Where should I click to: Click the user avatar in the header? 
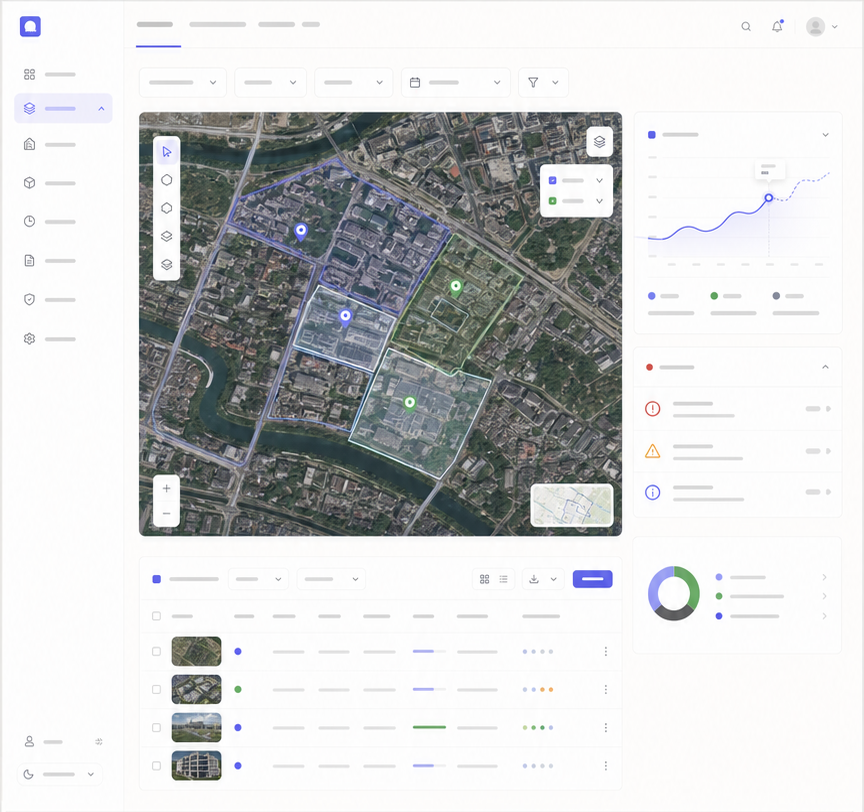(x=816, y=26)
